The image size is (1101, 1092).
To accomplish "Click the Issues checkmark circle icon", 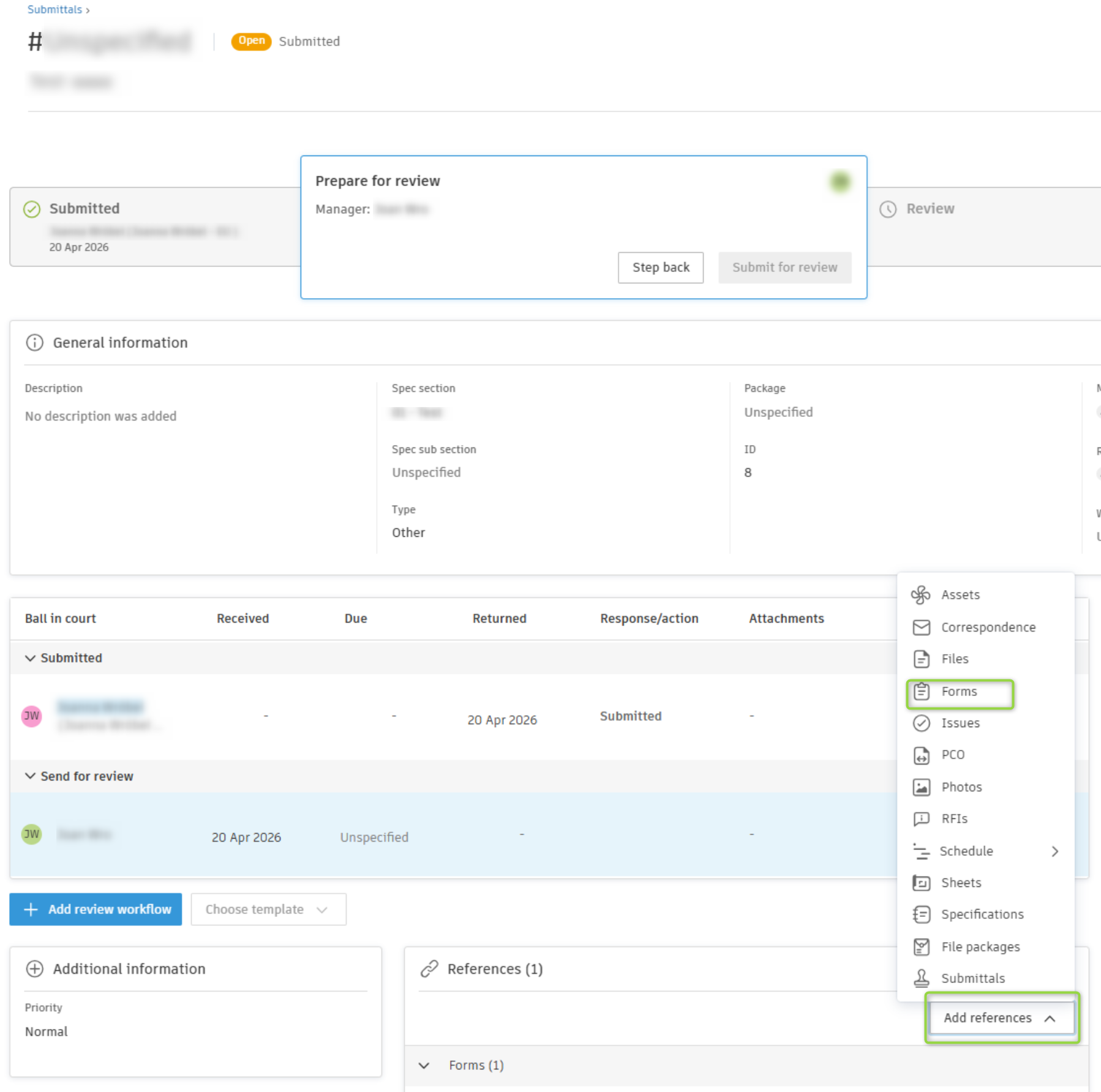I will (921, 723).
